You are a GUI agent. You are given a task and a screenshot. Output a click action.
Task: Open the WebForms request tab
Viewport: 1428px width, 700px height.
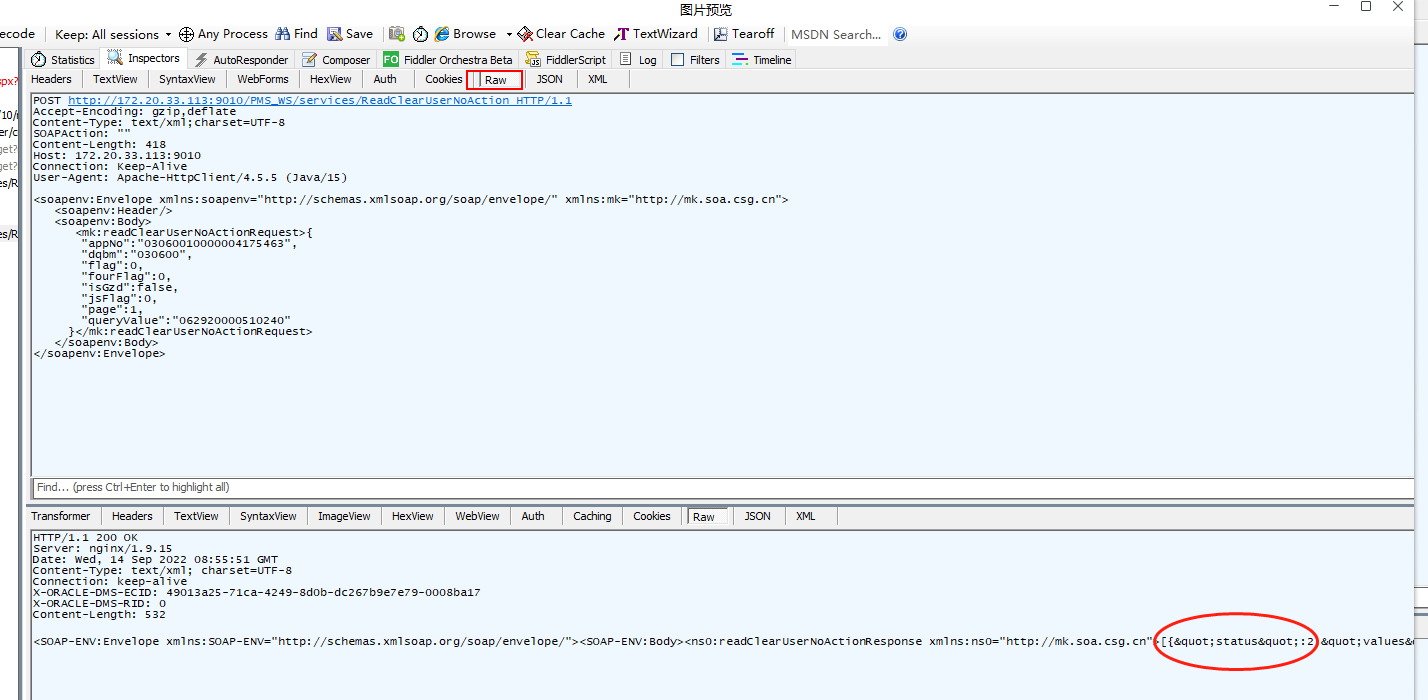click(x=263, y=79)
